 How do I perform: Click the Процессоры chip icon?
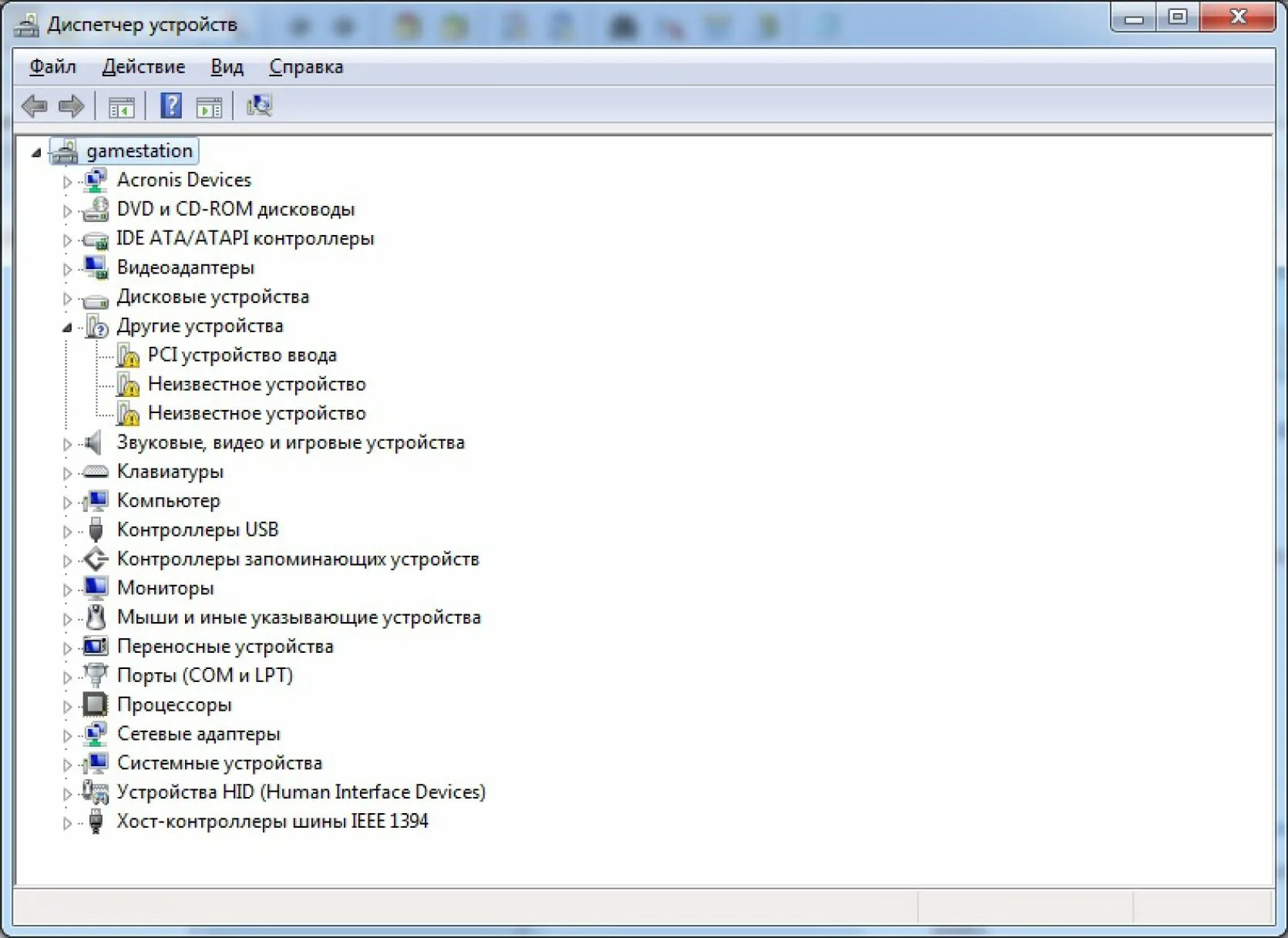pos(96,704)
